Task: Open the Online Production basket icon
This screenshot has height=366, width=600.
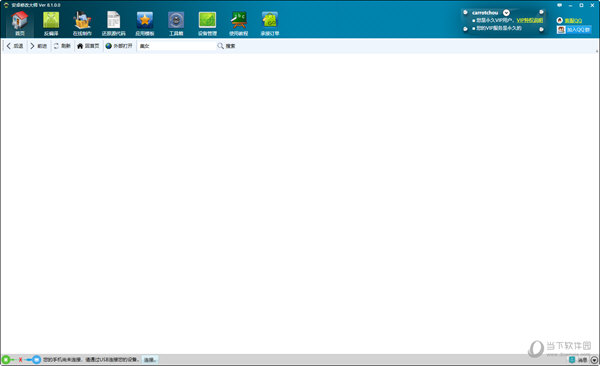Action: pyautogui.click(x=82, y=23)
